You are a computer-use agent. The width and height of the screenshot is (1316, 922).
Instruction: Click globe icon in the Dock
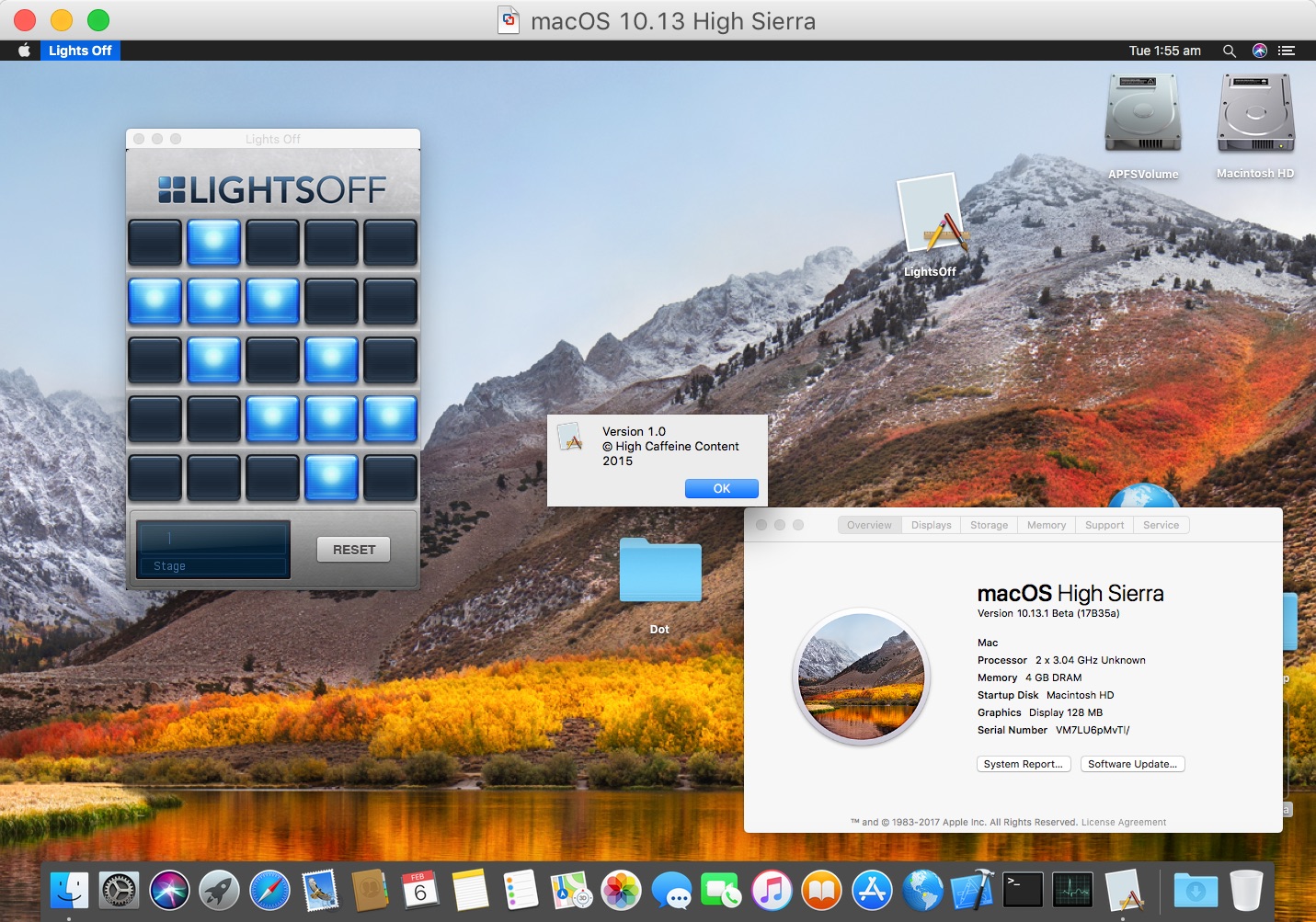click(922, 890)
